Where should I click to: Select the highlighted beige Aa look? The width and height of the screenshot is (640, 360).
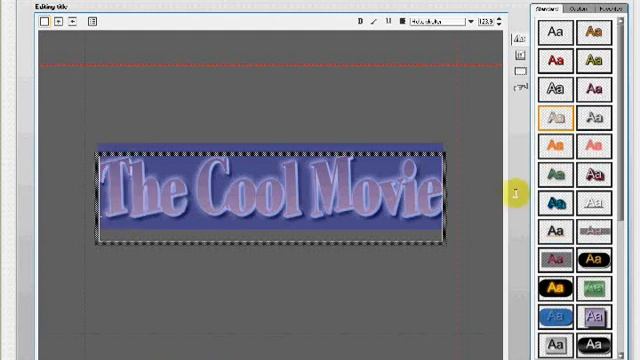(x=556, y=118)
